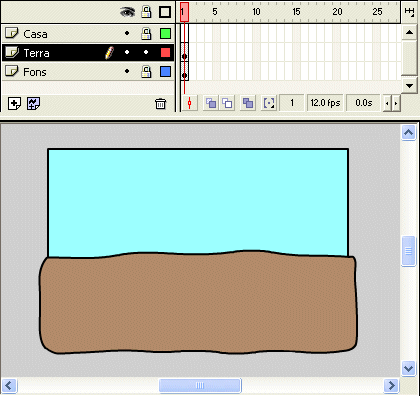This screenshot has height=396, width=420.
Task: Unlock the Casa layer
Action: coord(146,34)
